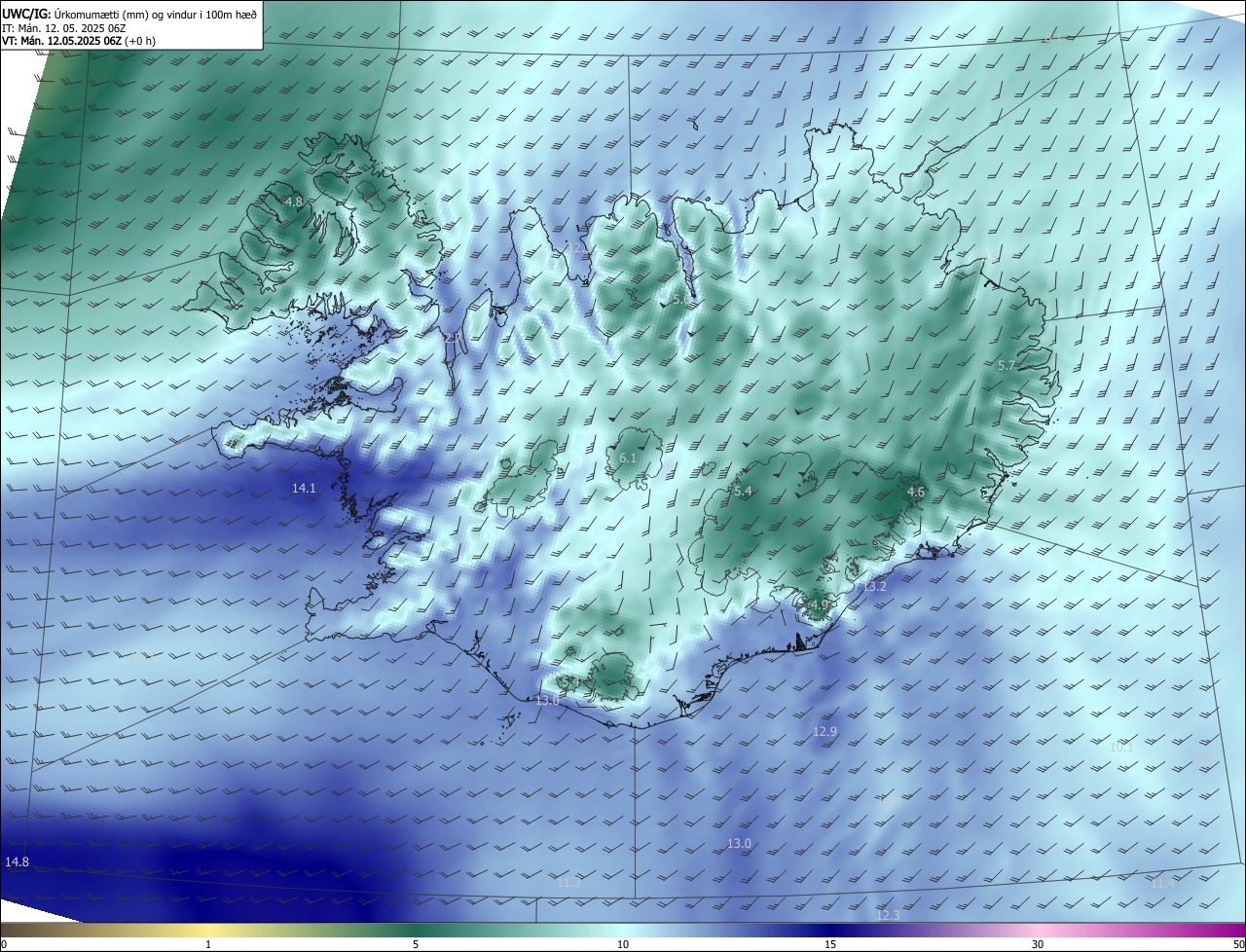Click the 4.6 value on the map
This screenshot has height=952, width=1246.
916,493
